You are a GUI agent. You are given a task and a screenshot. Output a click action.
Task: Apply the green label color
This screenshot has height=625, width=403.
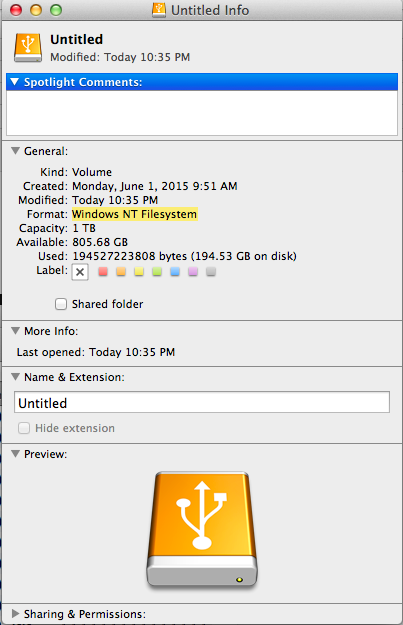tap(157, 272)
